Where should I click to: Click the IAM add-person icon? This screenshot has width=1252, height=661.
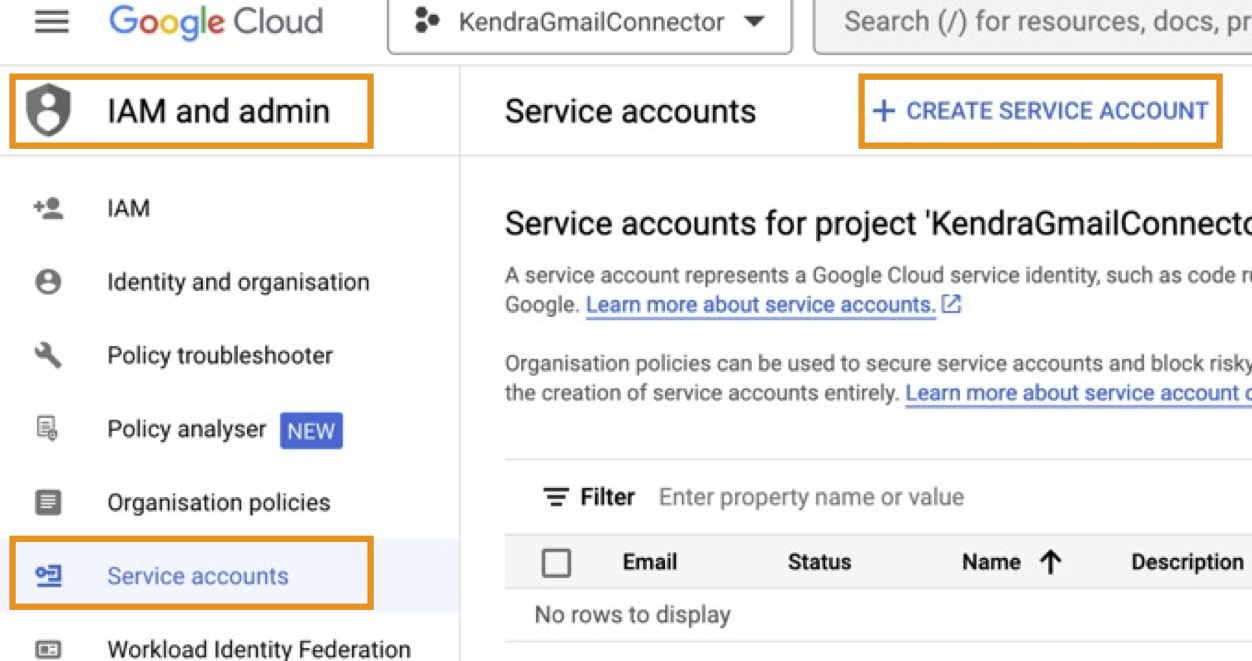pos(48,209)
